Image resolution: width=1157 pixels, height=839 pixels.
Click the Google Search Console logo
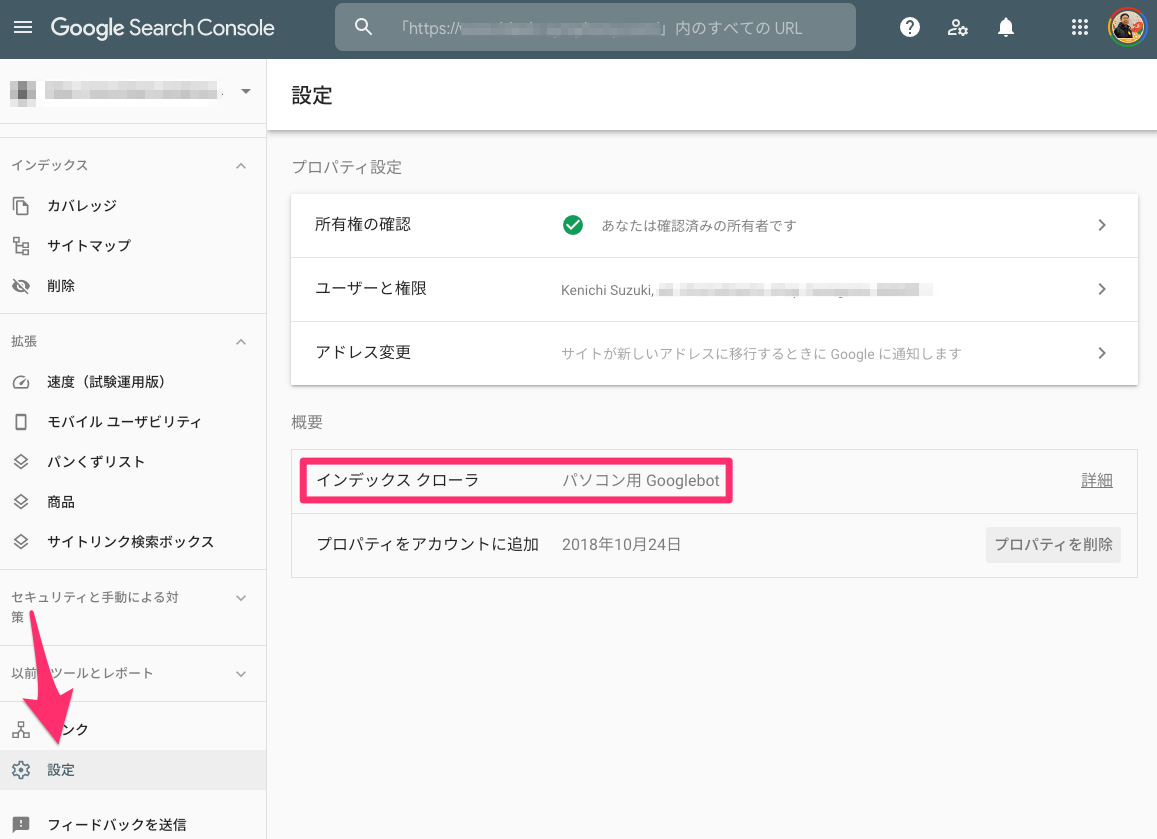click(x=162, y=28)
